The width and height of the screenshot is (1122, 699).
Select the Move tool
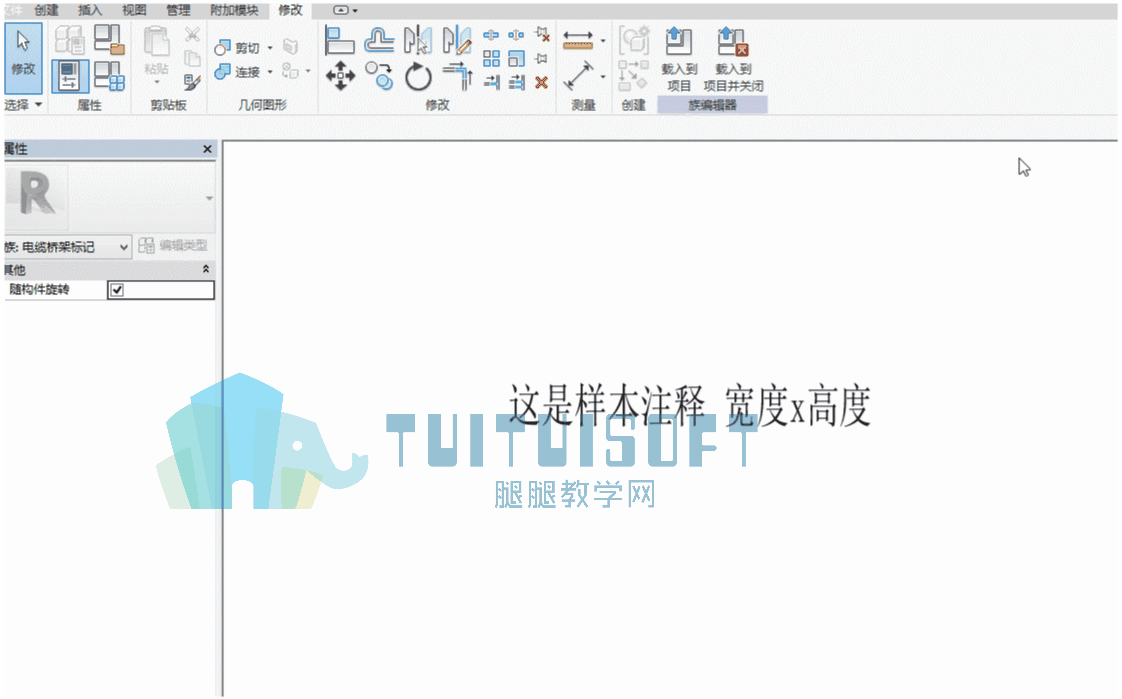pyautogui.click(x=340, y=76)
